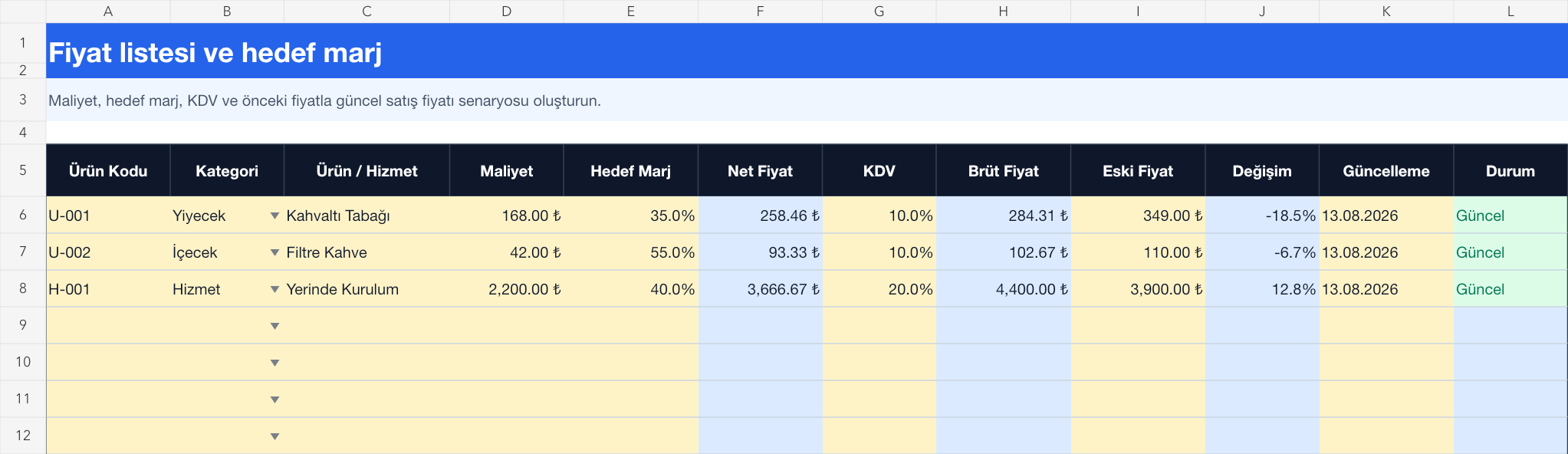Select KDV cell '20.0%'
This screenshot has height=454, width=1568.
[879, 289]
